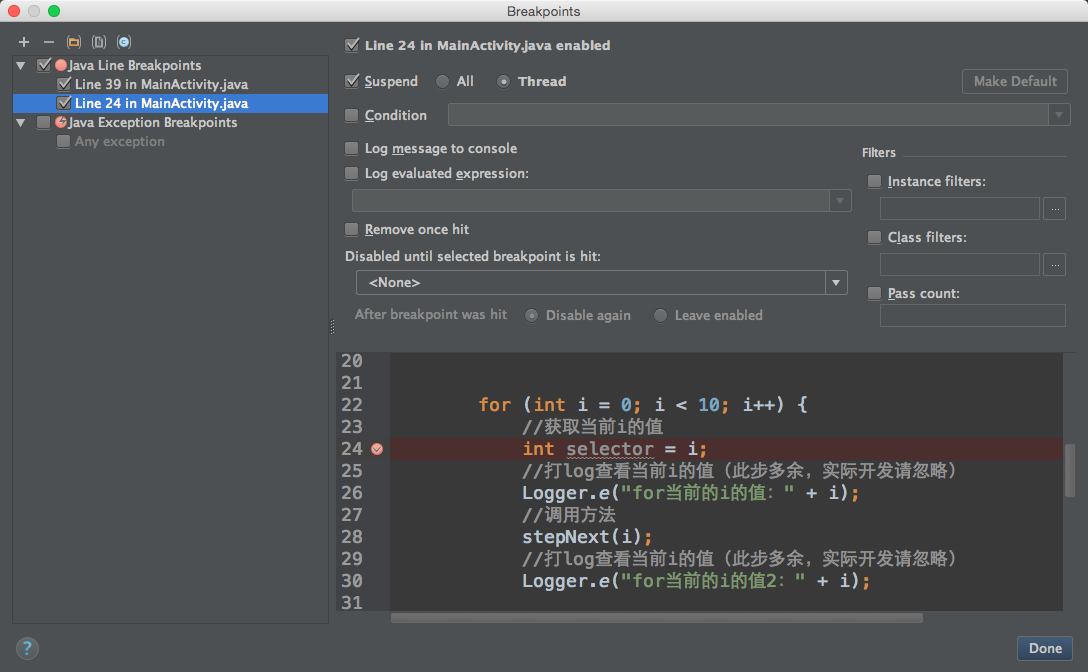Click line number 30 in the gutter
The height and width of the screenshot is (672, 1088).
[x=352, y=581]
